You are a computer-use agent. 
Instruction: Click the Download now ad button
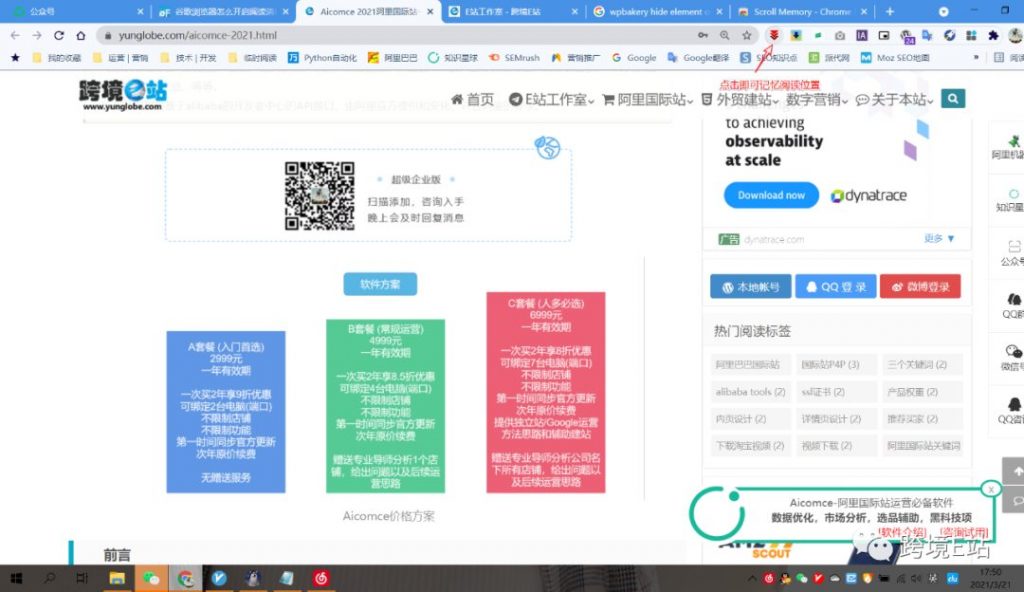pos(771,195)
